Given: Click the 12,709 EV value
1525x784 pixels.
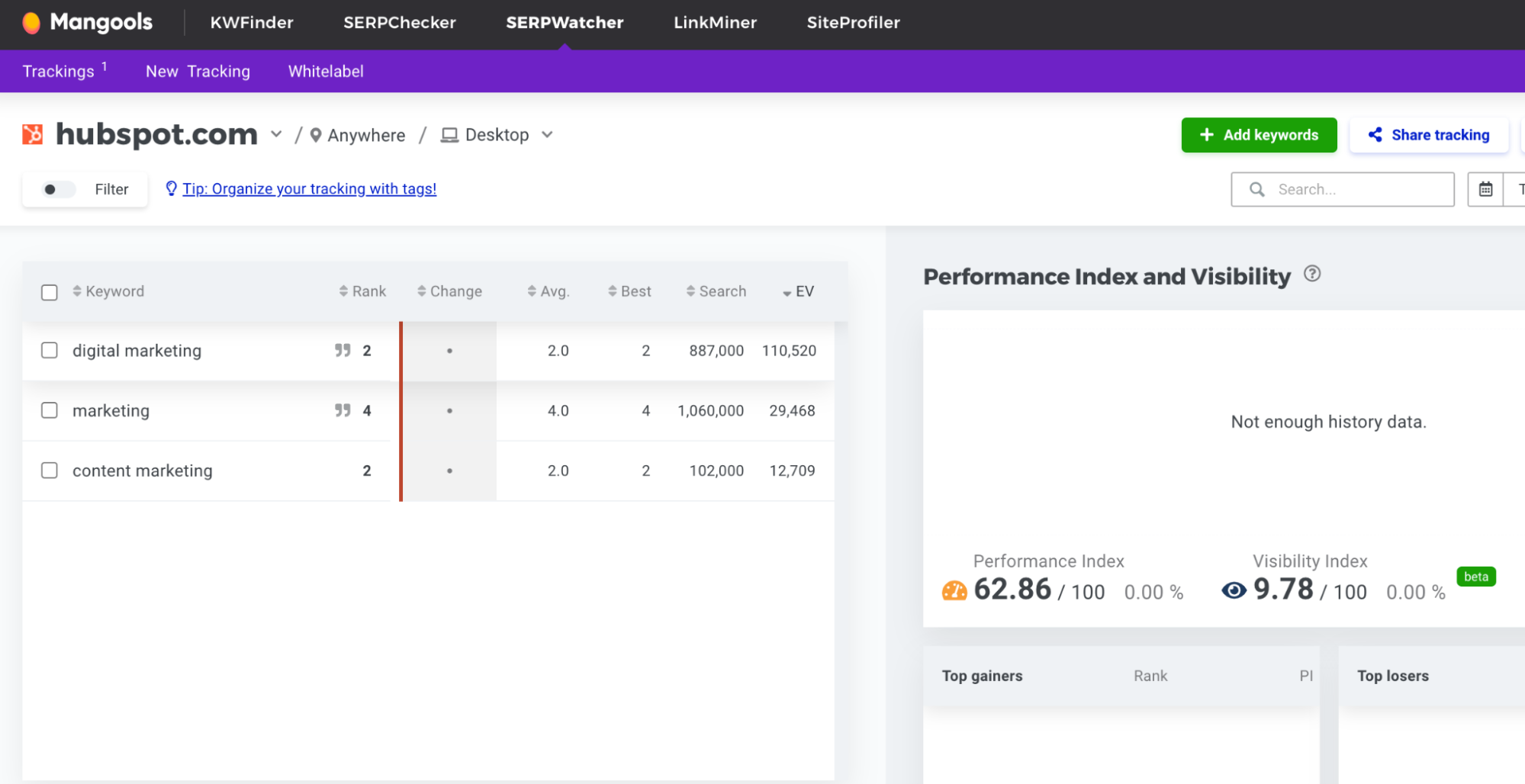Looking at the screenshot, I should (x=792, y=471).
